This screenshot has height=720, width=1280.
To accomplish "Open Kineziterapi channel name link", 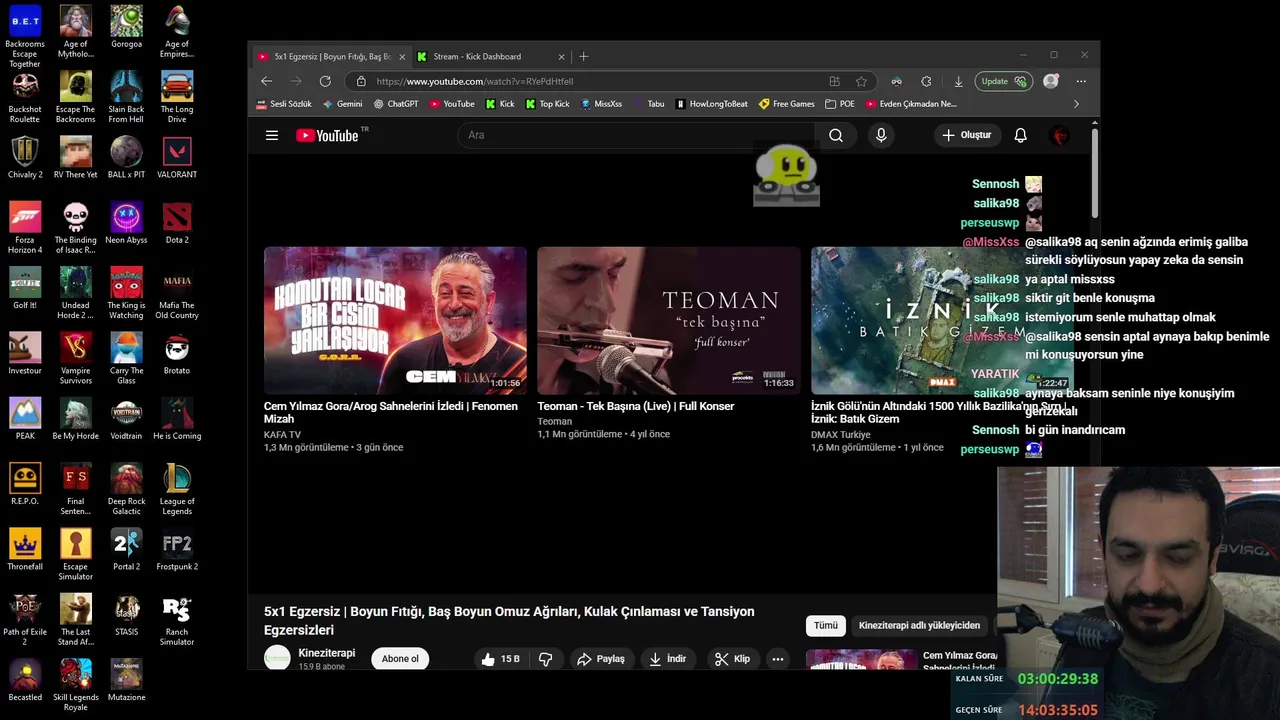I will pos(327,653).
